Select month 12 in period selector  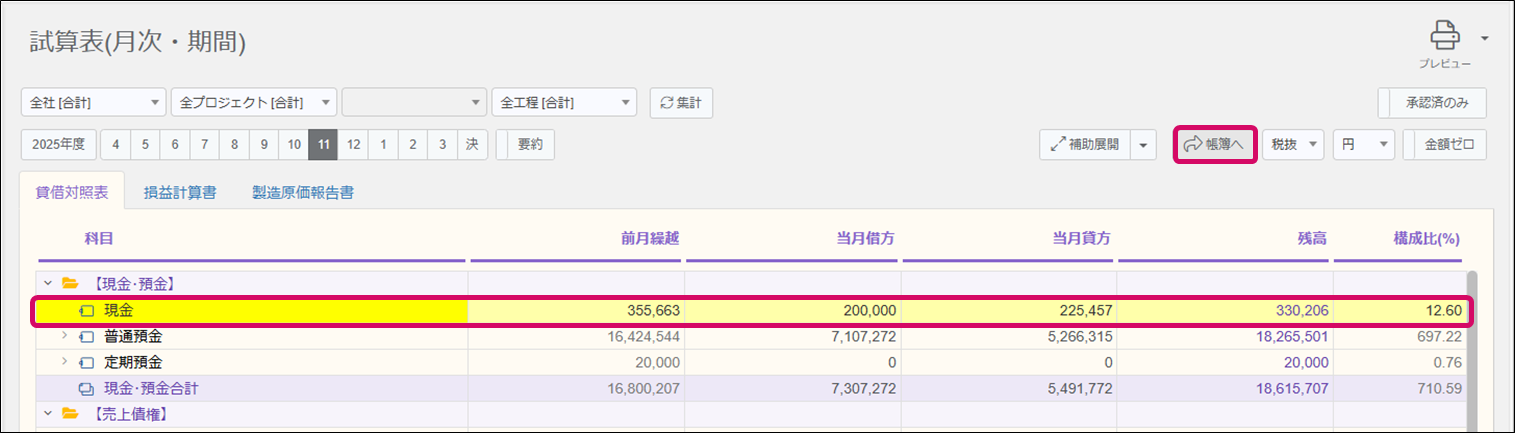point(352,144)
